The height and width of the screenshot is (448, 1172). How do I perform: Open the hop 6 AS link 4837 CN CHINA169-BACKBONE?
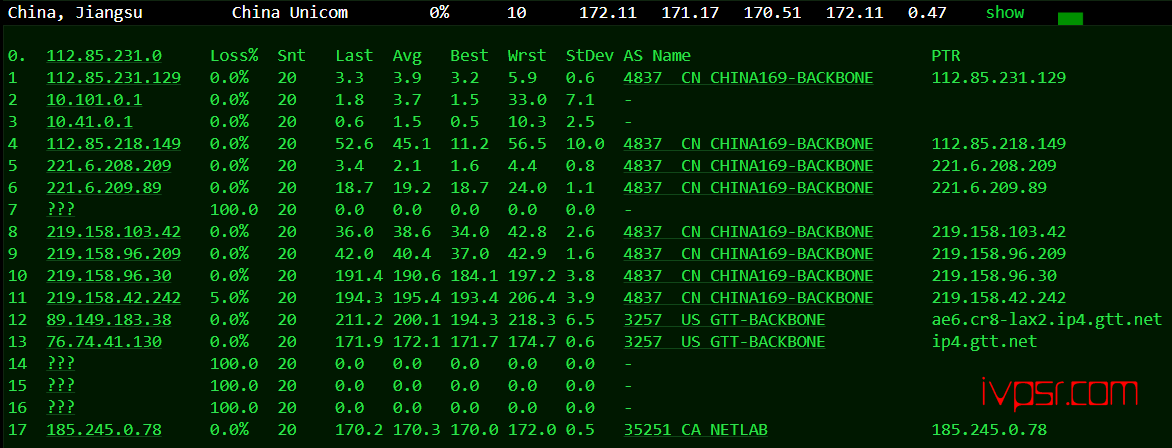pos(748,188)
